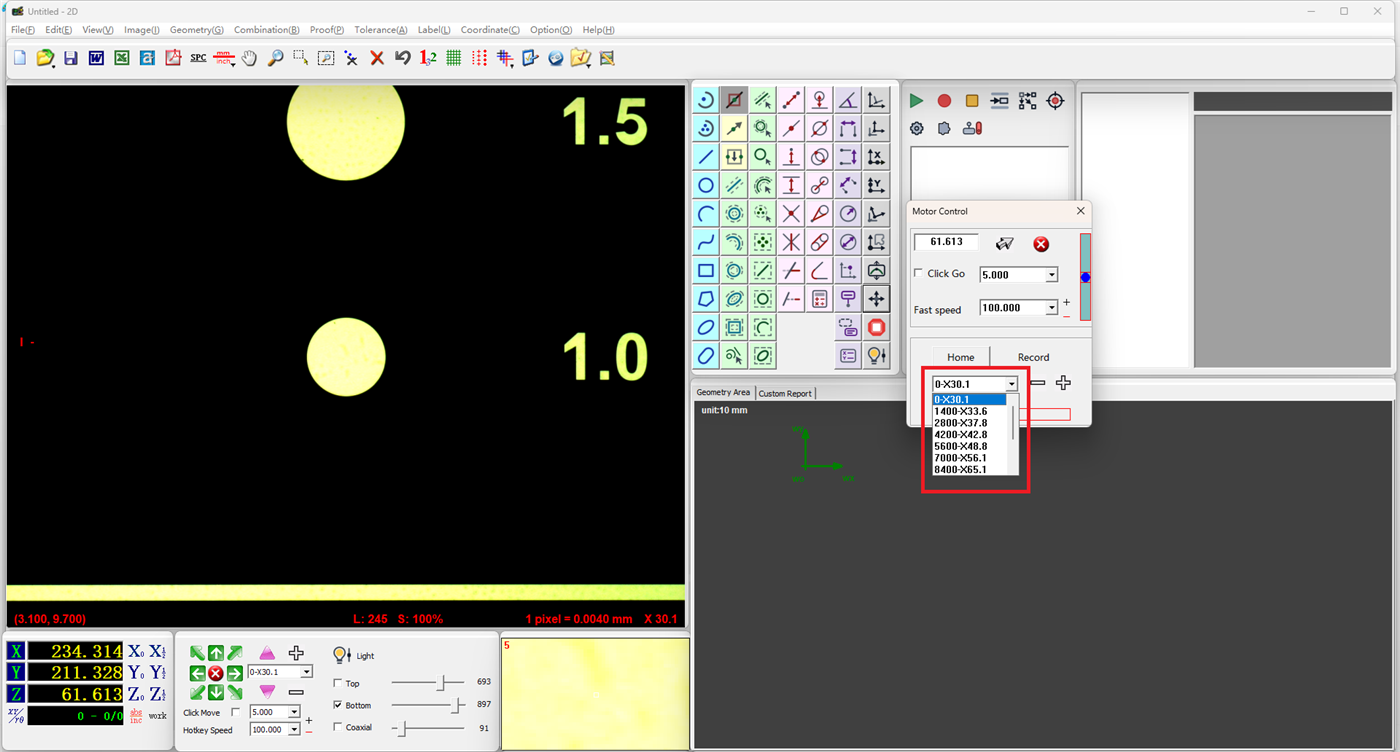Select the angle measurement tool

pos(848,100)
